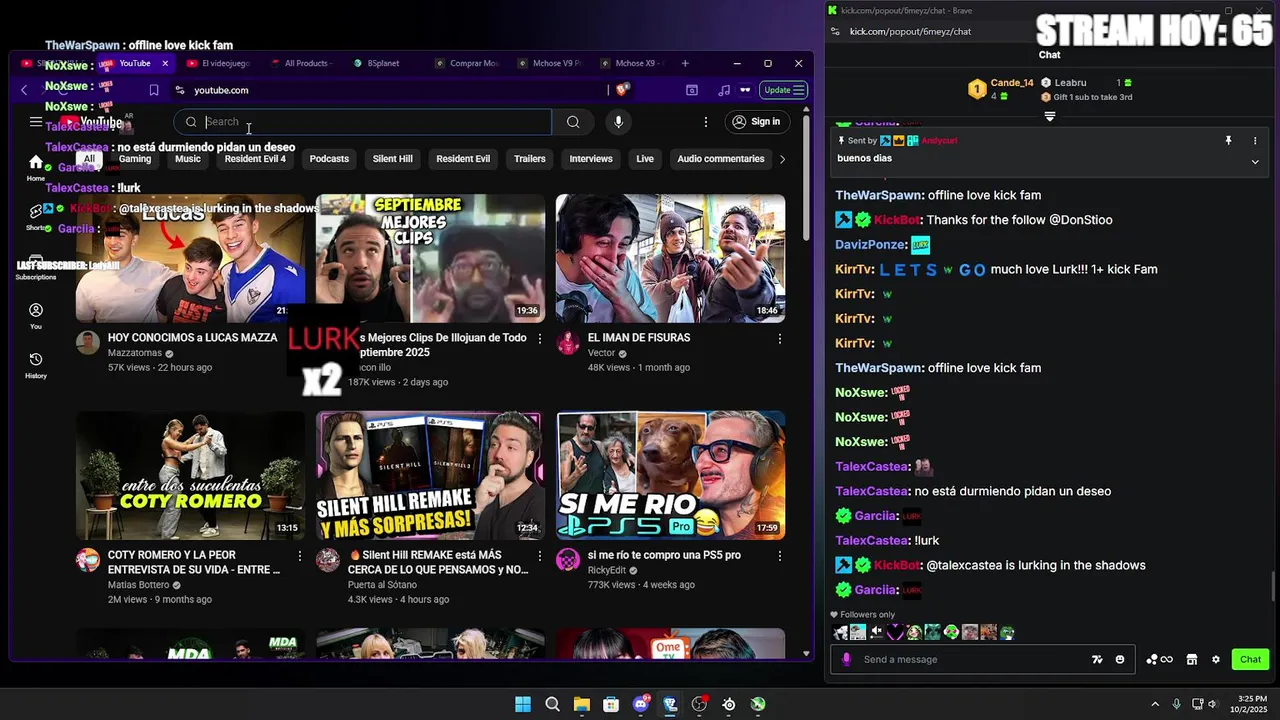Select the Resident Evil 4 filter chip
The width and height of the screenshot is (1280, 720).
pyautogui.click(x=255, y=159)
